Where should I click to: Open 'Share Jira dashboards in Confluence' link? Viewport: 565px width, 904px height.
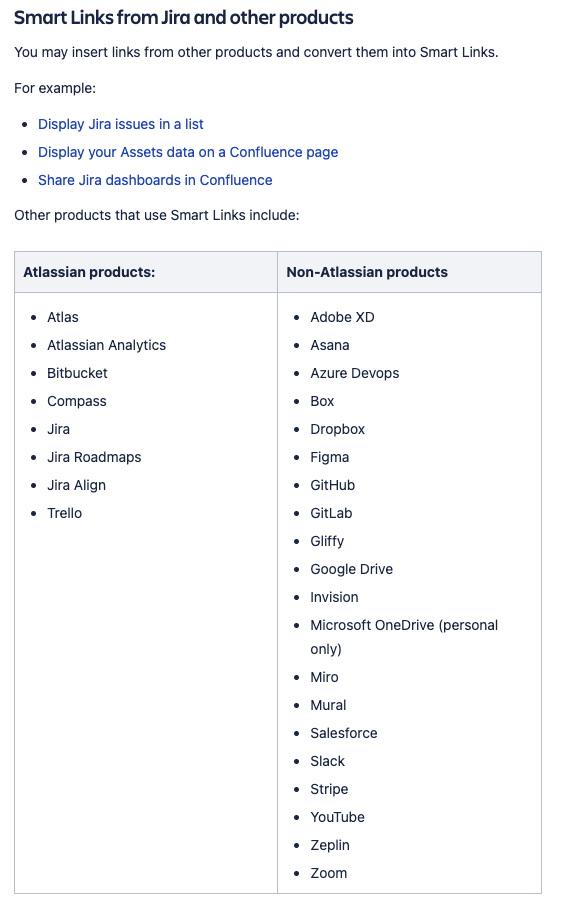[155, 180]
